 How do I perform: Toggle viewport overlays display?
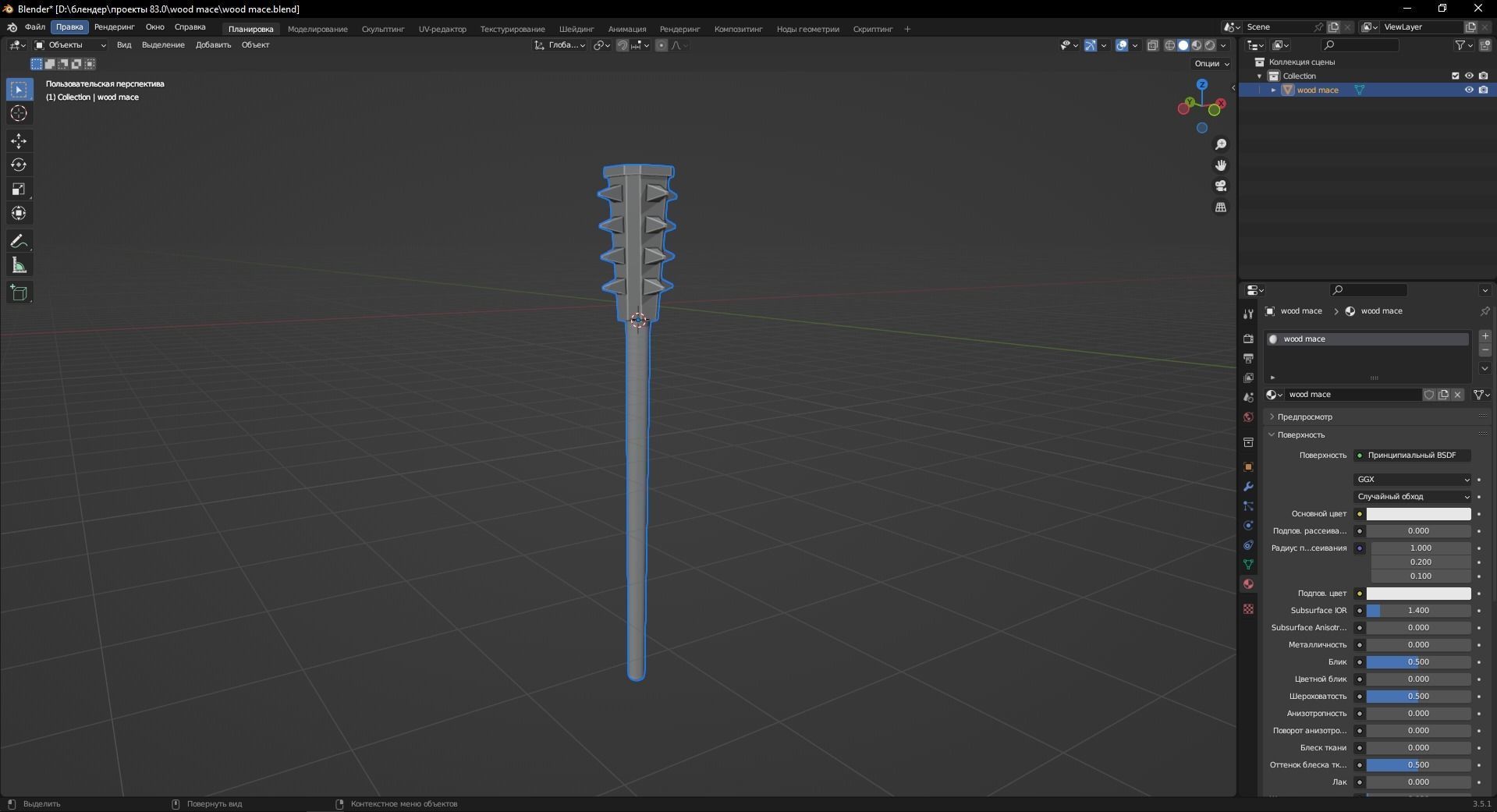coord(1122,45)
